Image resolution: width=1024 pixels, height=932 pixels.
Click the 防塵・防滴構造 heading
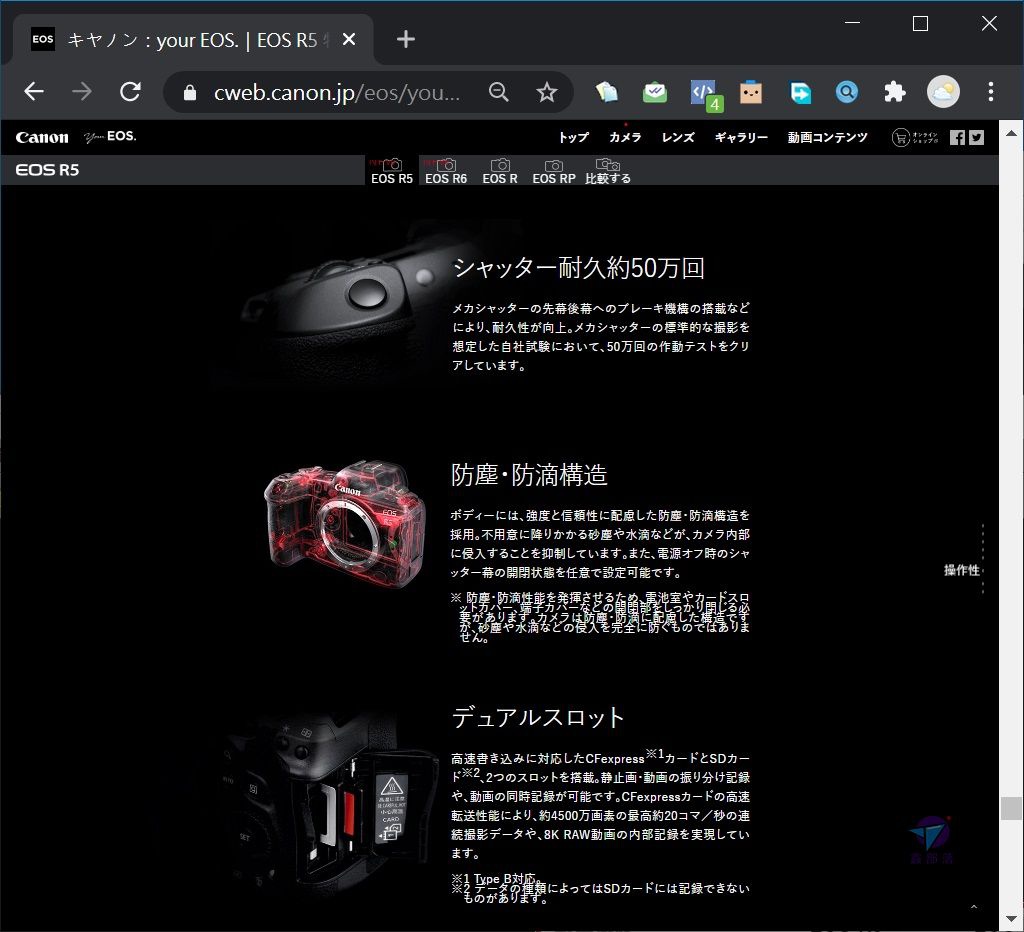(529, 475)
